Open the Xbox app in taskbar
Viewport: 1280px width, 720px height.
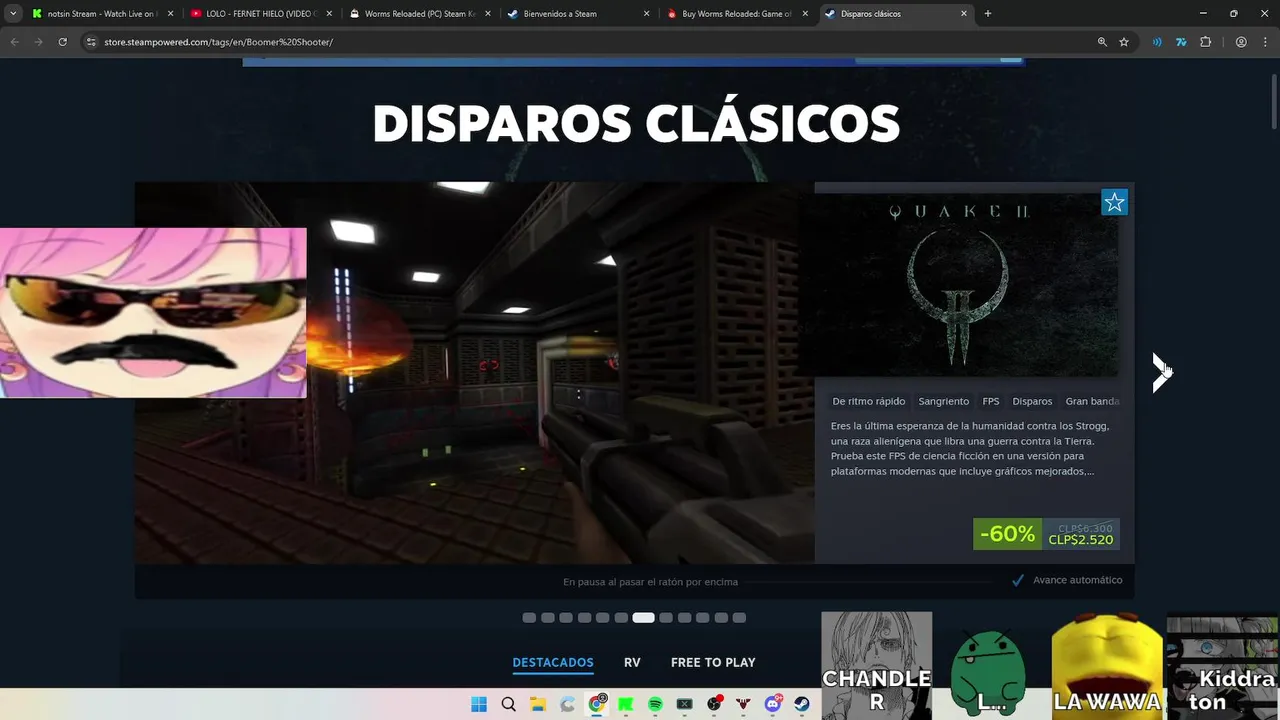[684, 704]
